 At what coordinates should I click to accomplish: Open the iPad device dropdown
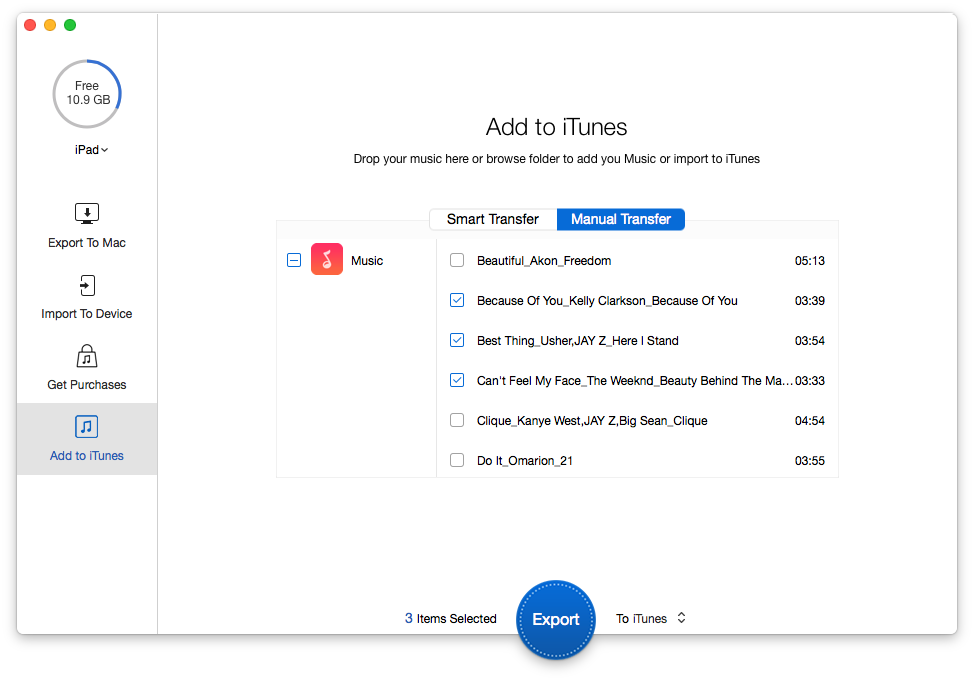tap(91, 150)
